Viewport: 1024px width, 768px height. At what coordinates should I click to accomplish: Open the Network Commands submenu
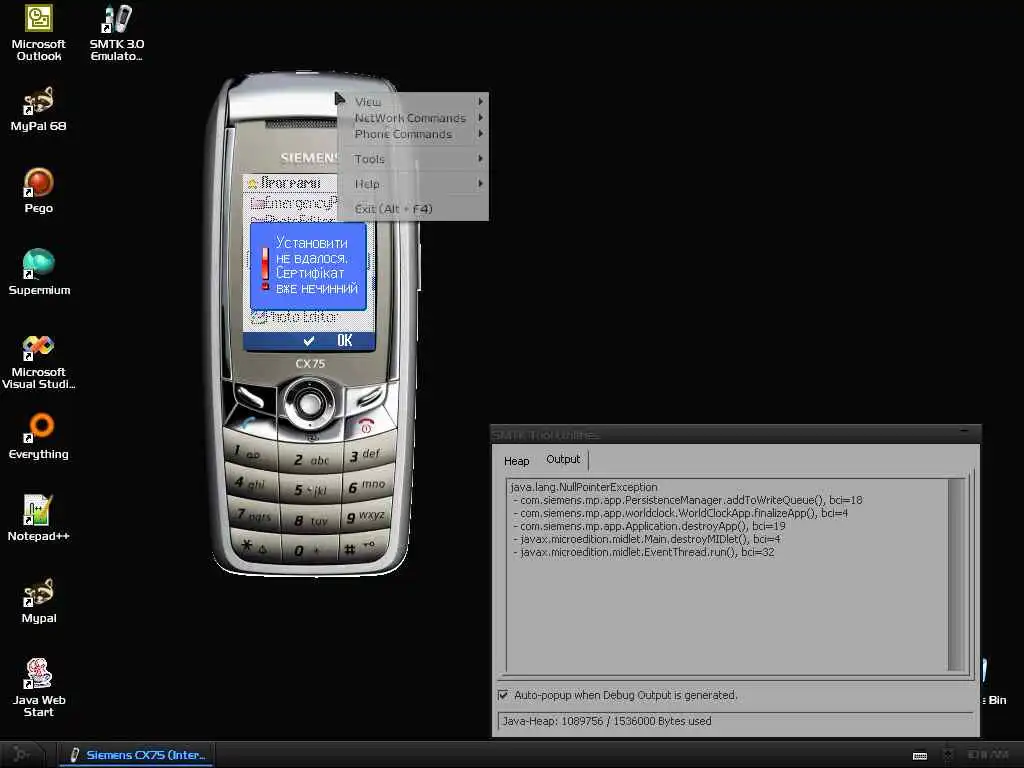(413, 118)
